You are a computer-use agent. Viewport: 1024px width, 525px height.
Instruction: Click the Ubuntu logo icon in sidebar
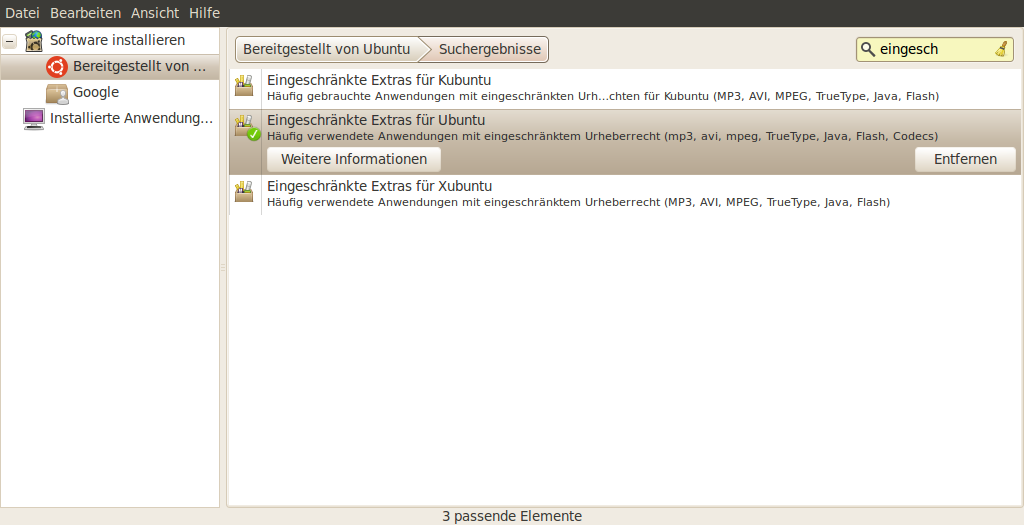point(57,67)
